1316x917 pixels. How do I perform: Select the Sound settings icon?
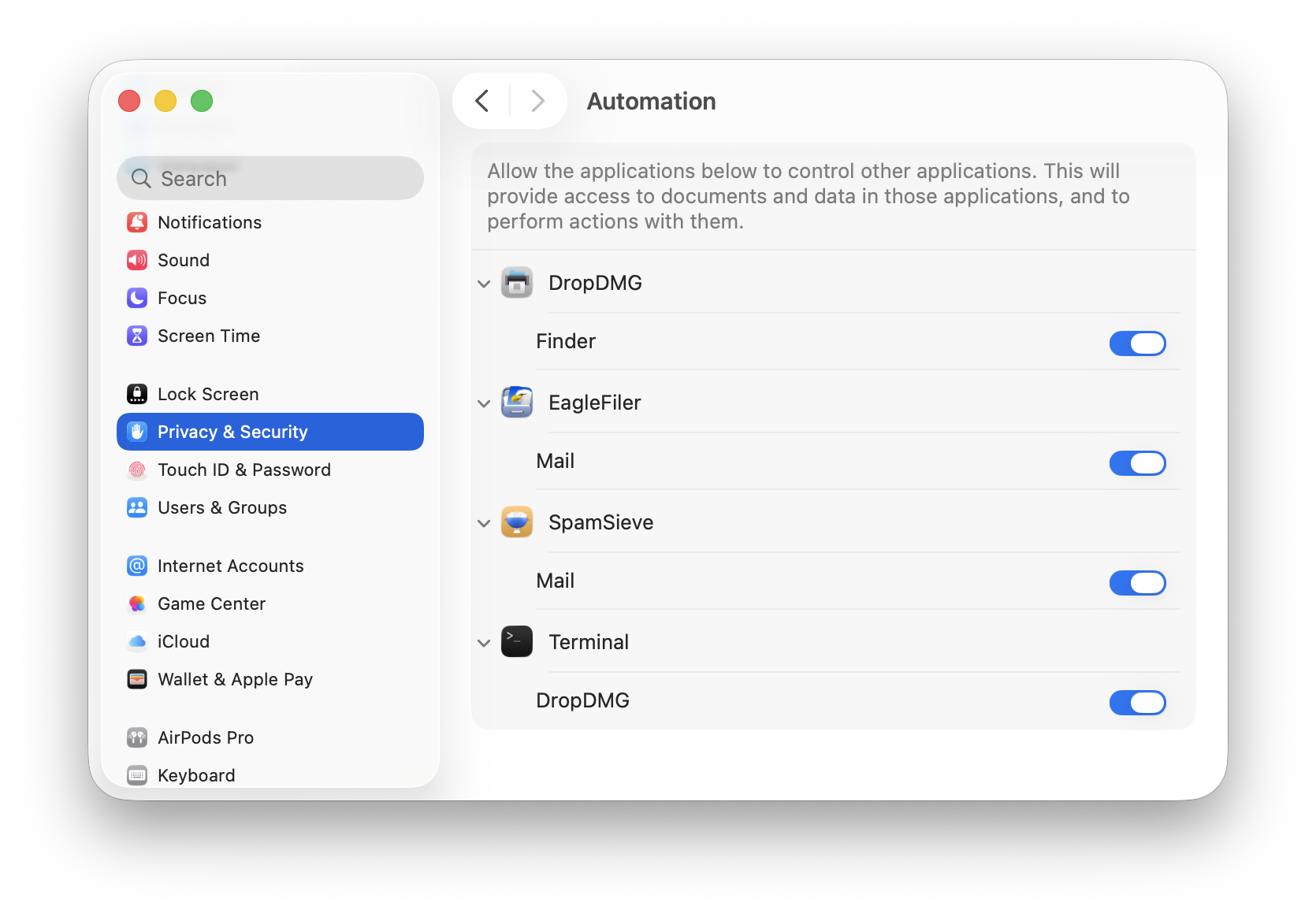click(137, 260)
